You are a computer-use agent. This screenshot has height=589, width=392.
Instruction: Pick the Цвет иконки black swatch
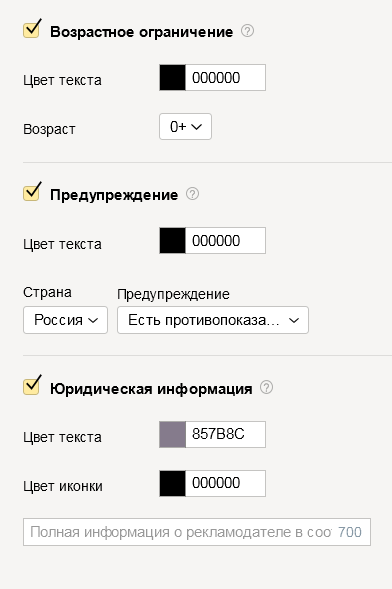[172, 483]
